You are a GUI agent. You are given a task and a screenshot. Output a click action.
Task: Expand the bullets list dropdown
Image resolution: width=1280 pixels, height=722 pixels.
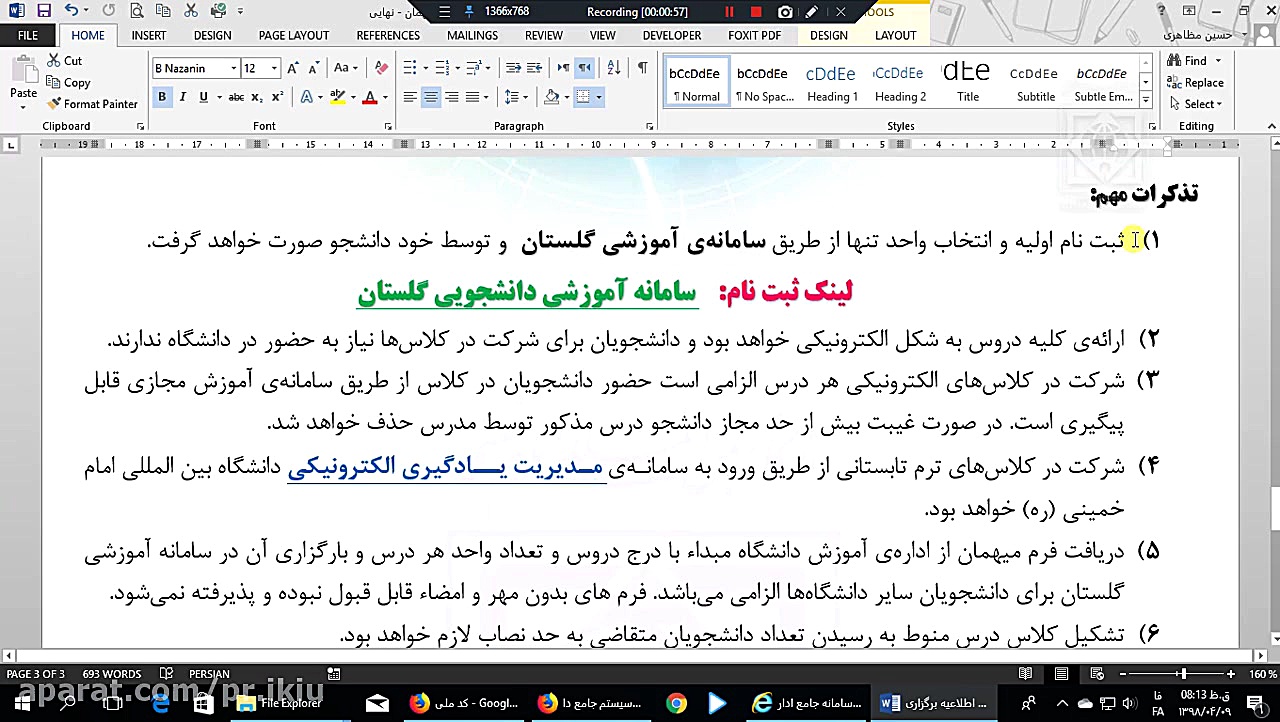click(x=426, y=68)
